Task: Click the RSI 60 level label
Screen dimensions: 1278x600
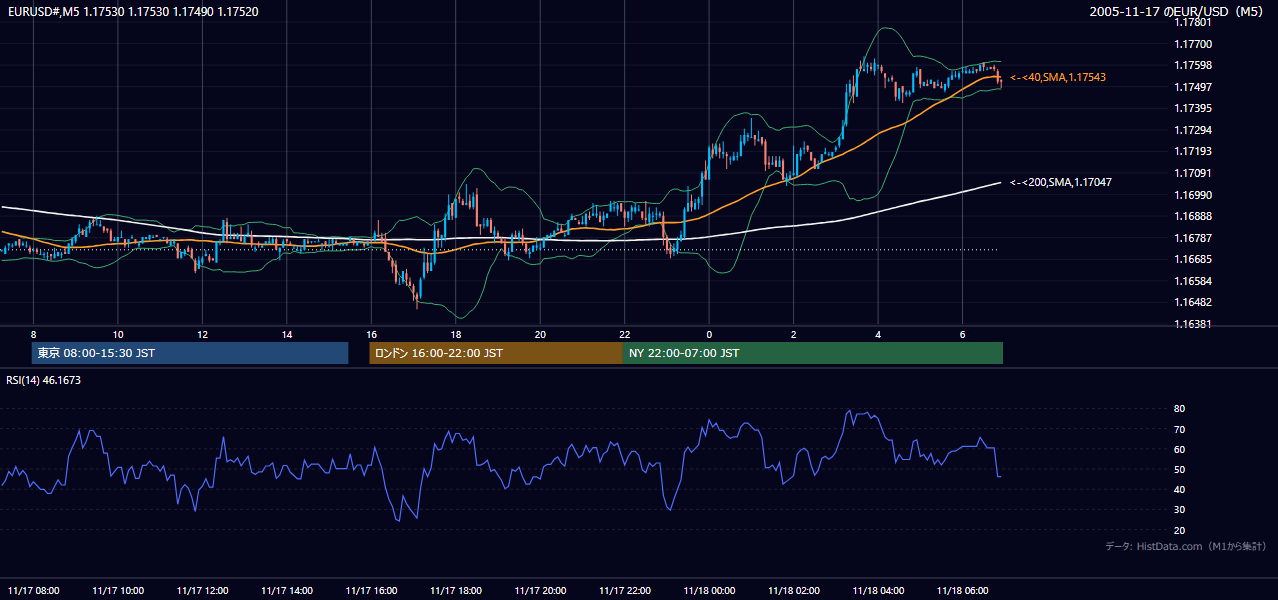Action: coord(1180,449)
